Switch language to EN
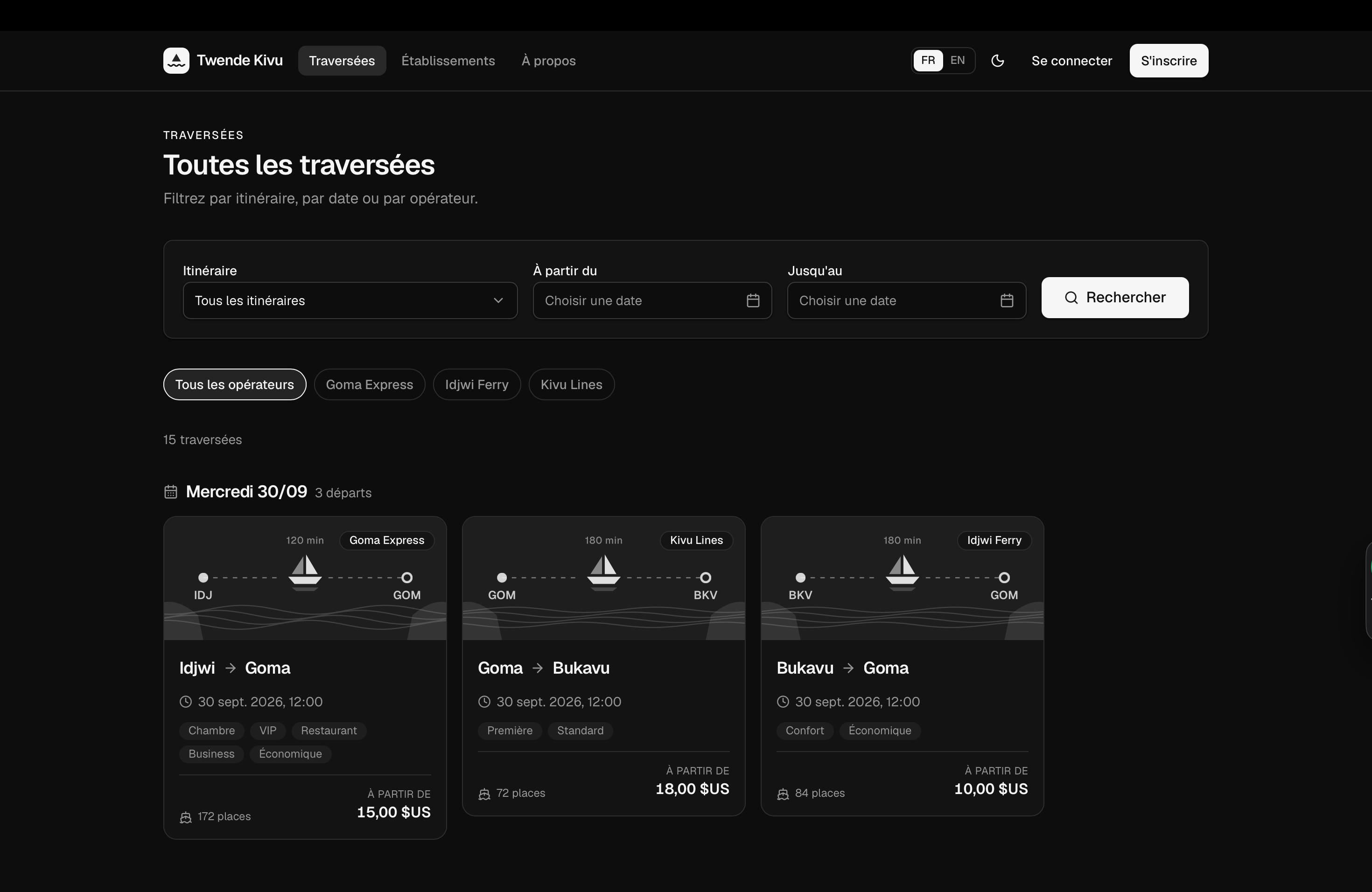The image size is (1372, 892). [958, 61]
